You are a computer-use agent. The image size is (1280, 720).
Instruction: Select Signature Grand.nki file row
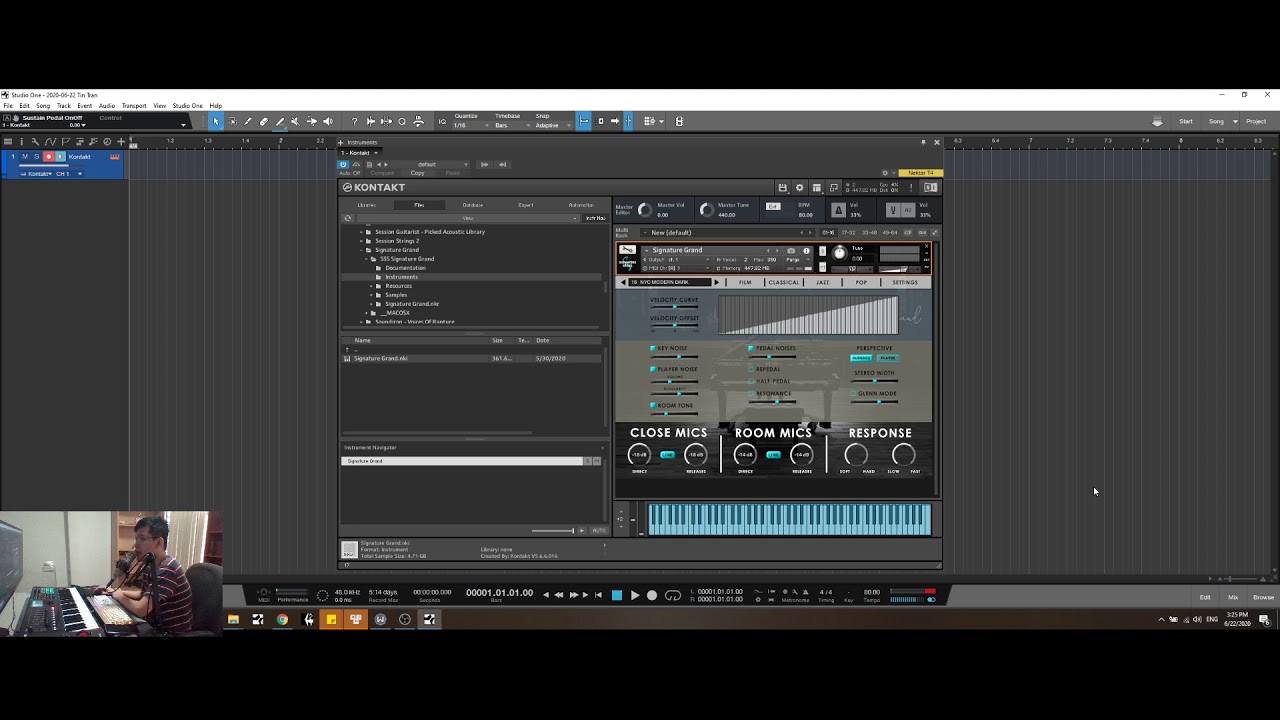(473, 358)
